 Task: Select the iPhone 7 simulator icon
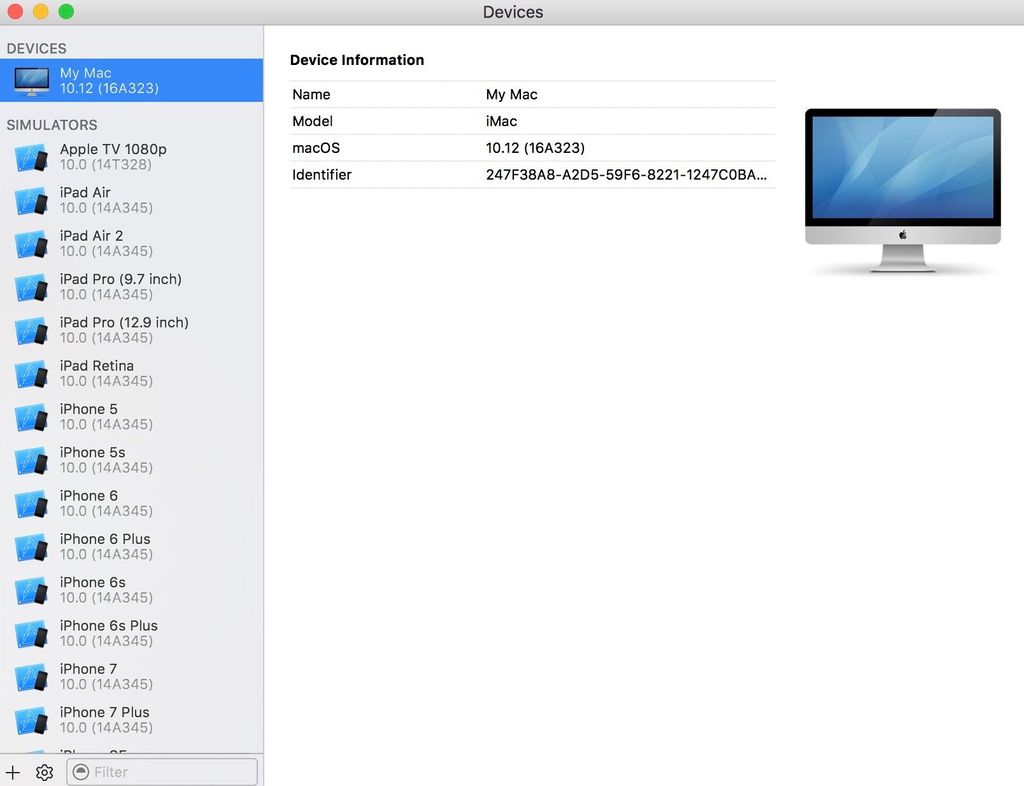(x=31, y=676)
